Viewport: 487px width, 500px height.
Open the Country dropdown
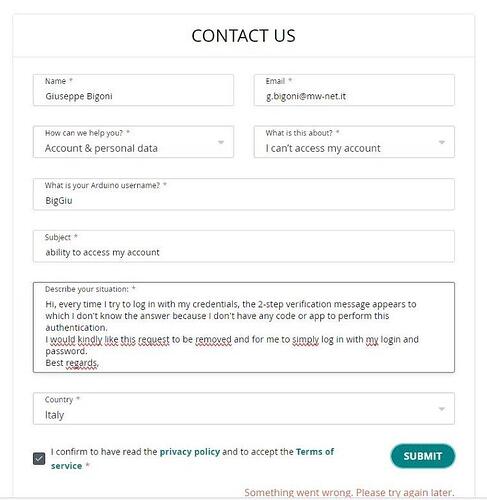244,409
